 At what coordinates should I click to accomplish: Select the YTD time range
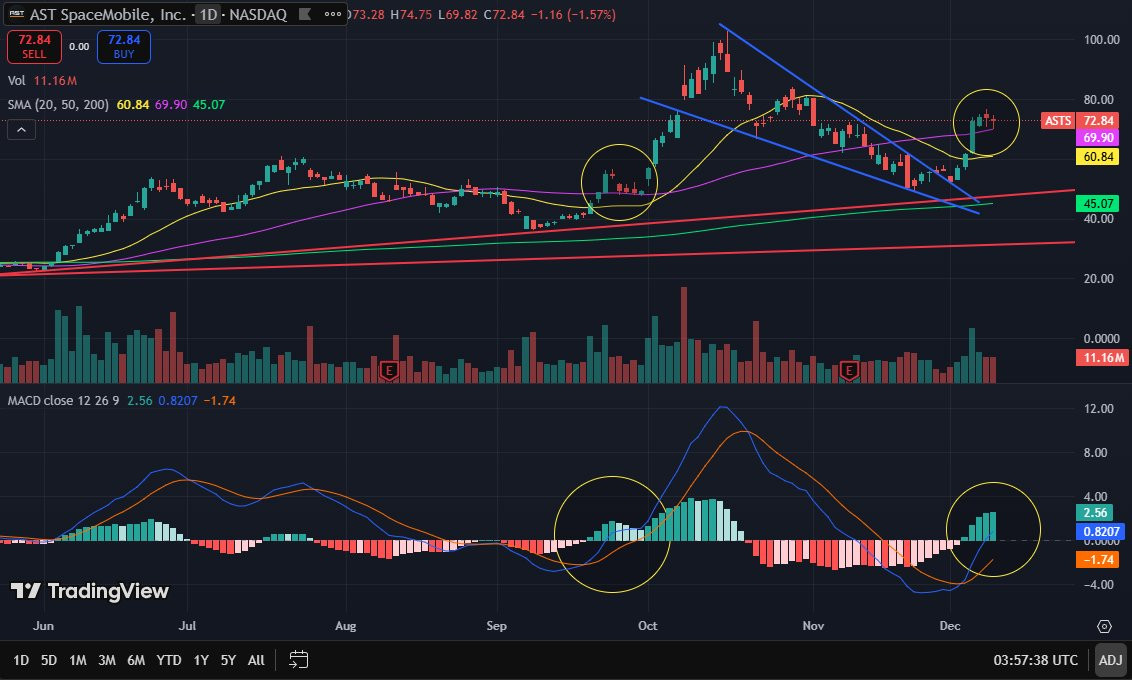(169, 660)
